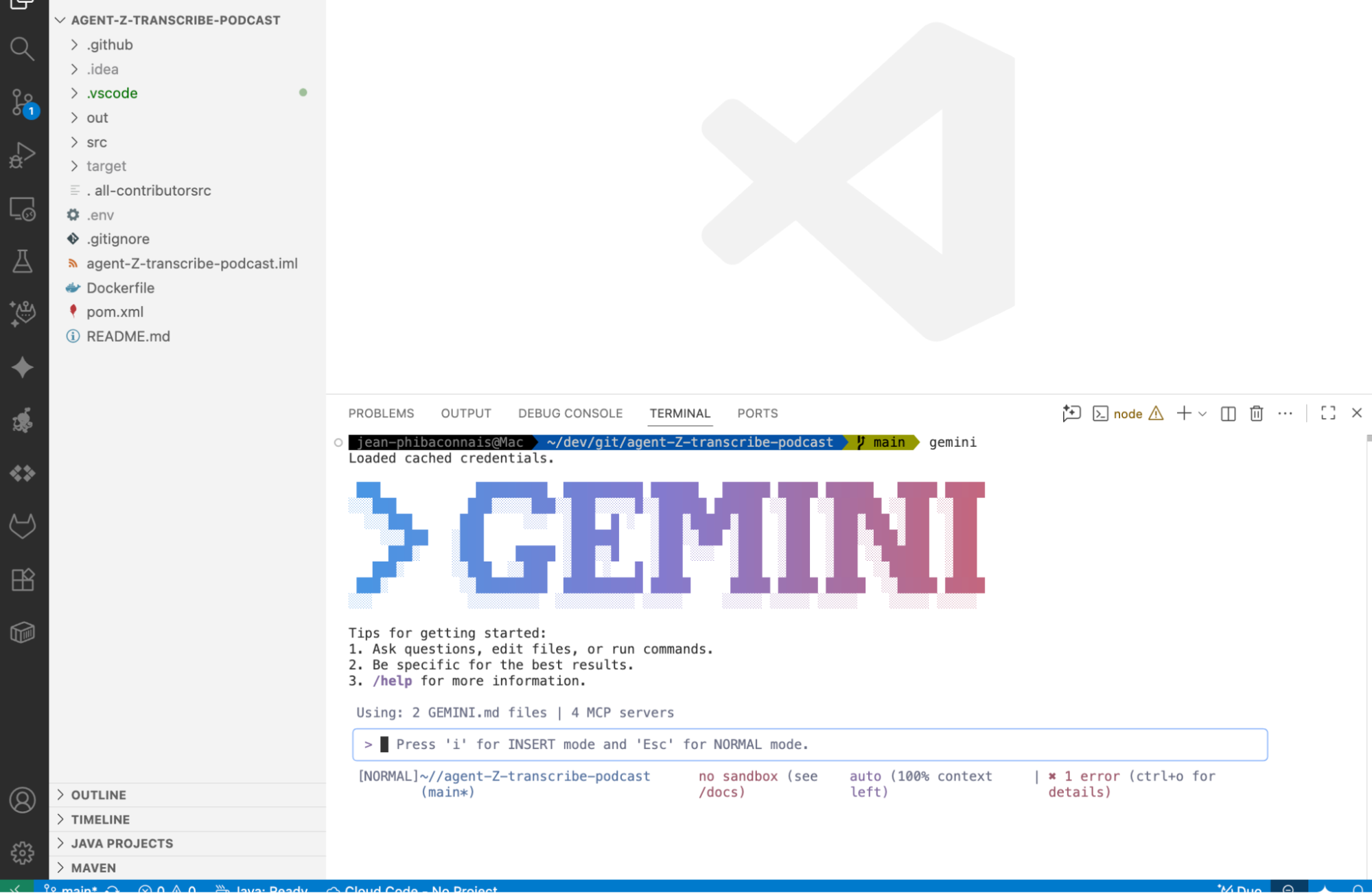Open the Run and Debug view
This screenshot has height=893, width=1372.
[22, 155]
